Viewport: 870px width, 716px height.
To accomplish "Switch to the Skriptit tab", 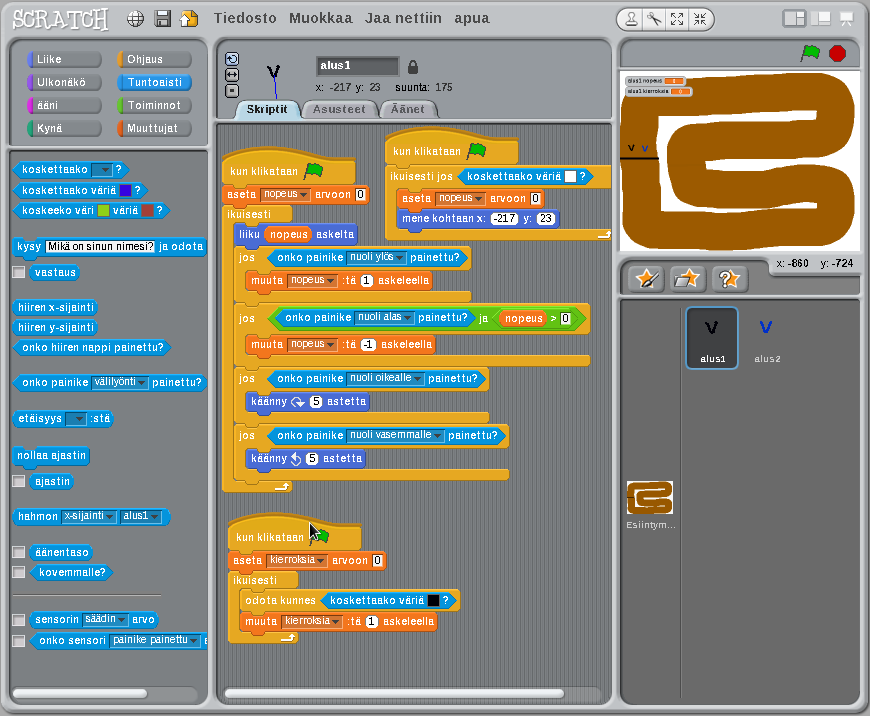I will coord(267,109).
